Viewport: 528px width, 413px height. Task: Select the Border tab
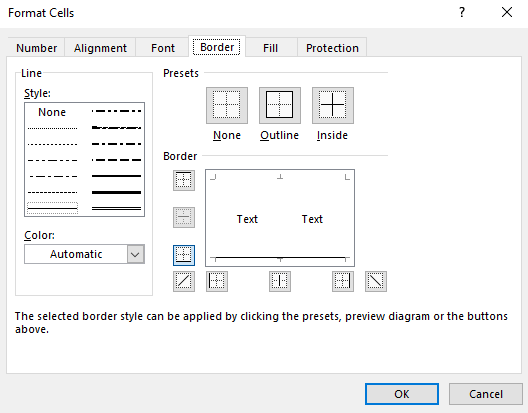tap(217, 47)
